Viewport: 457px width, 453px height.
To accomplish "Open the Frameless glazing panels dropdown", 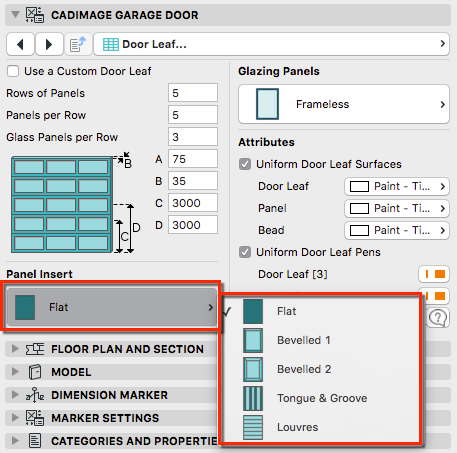I will tap(344, 104).
